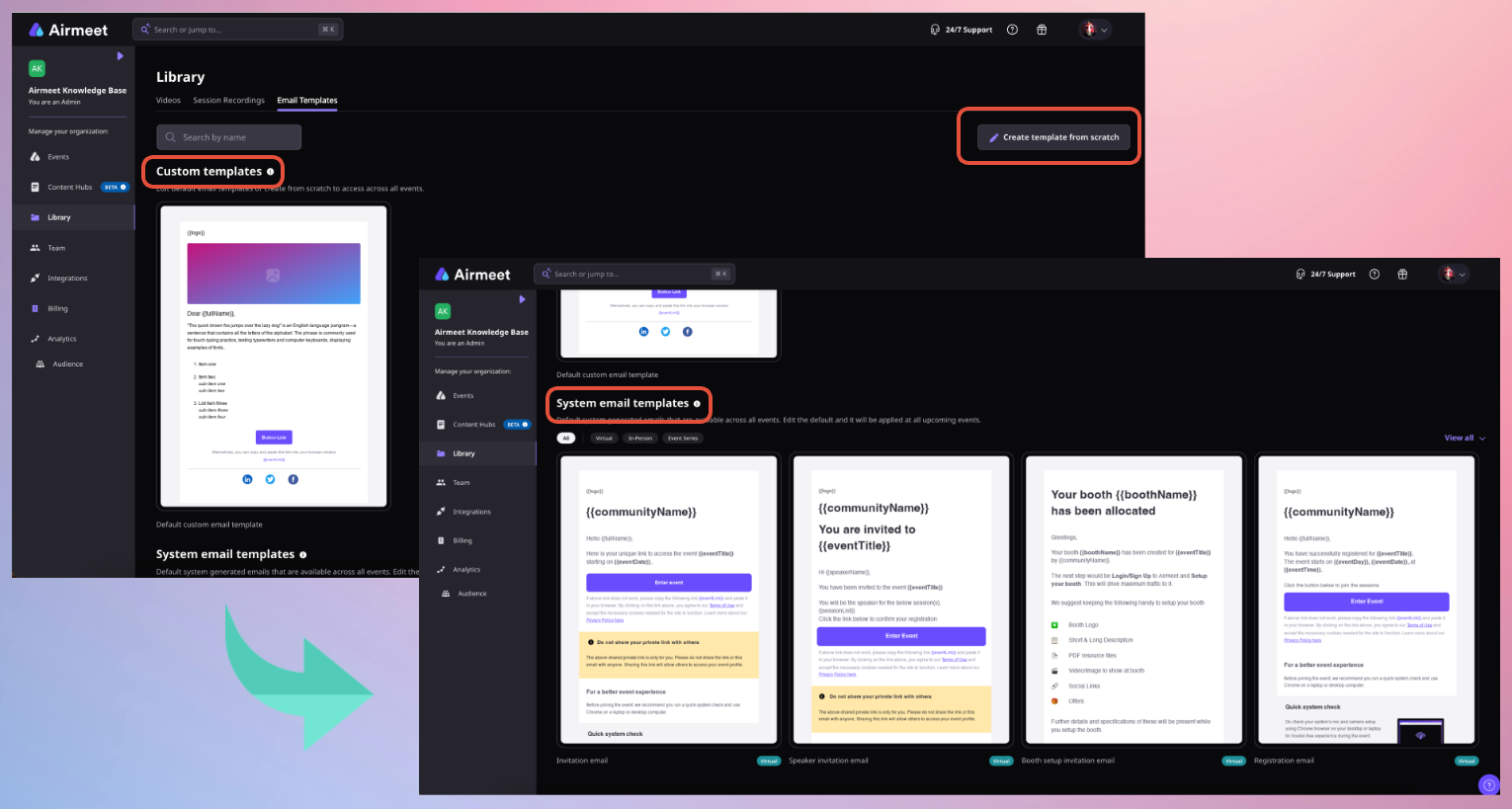Switch to the Videos tab
The image size is (1512, 809).
[168, 101]
